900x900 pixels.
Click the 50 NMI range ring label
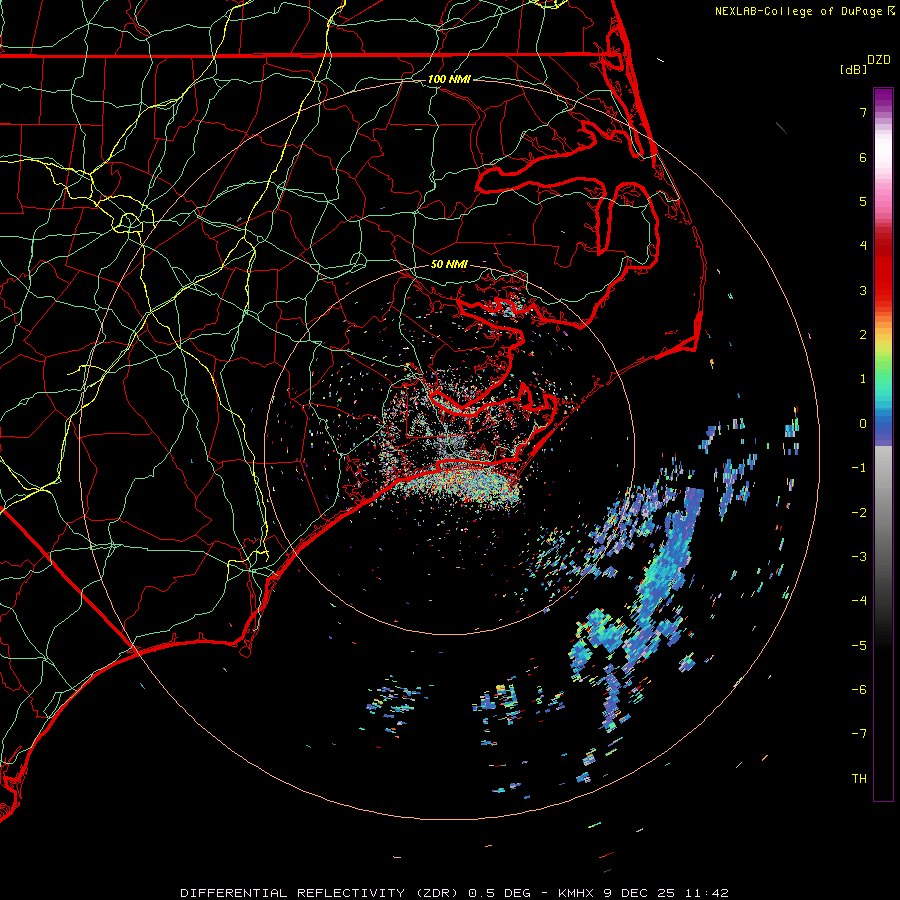[x=449, y=264]
